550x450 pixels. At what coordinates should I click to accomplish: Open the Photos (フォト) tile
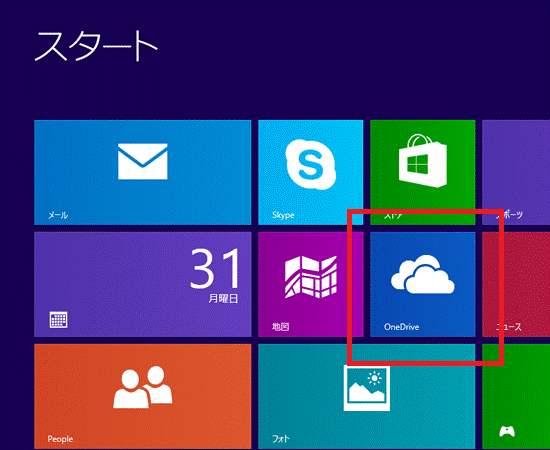tap(367, 396)
